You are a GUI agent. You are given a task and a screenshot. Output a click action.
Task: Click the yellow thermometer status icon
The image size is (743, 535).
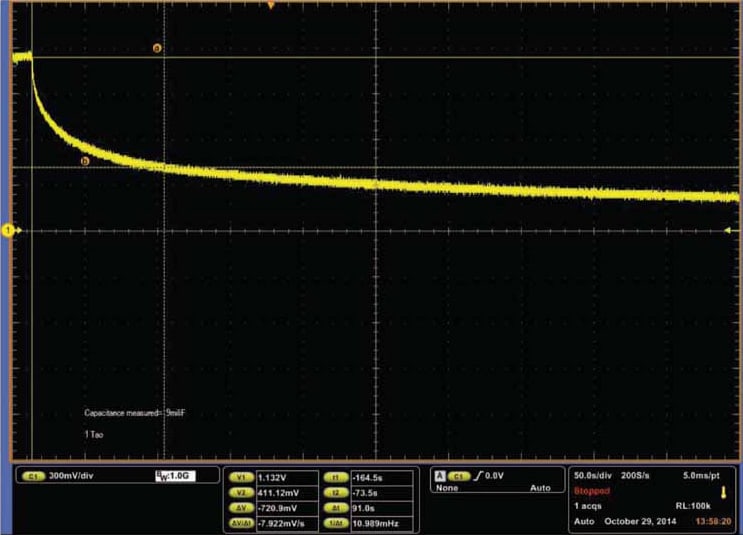click(724, 492)
